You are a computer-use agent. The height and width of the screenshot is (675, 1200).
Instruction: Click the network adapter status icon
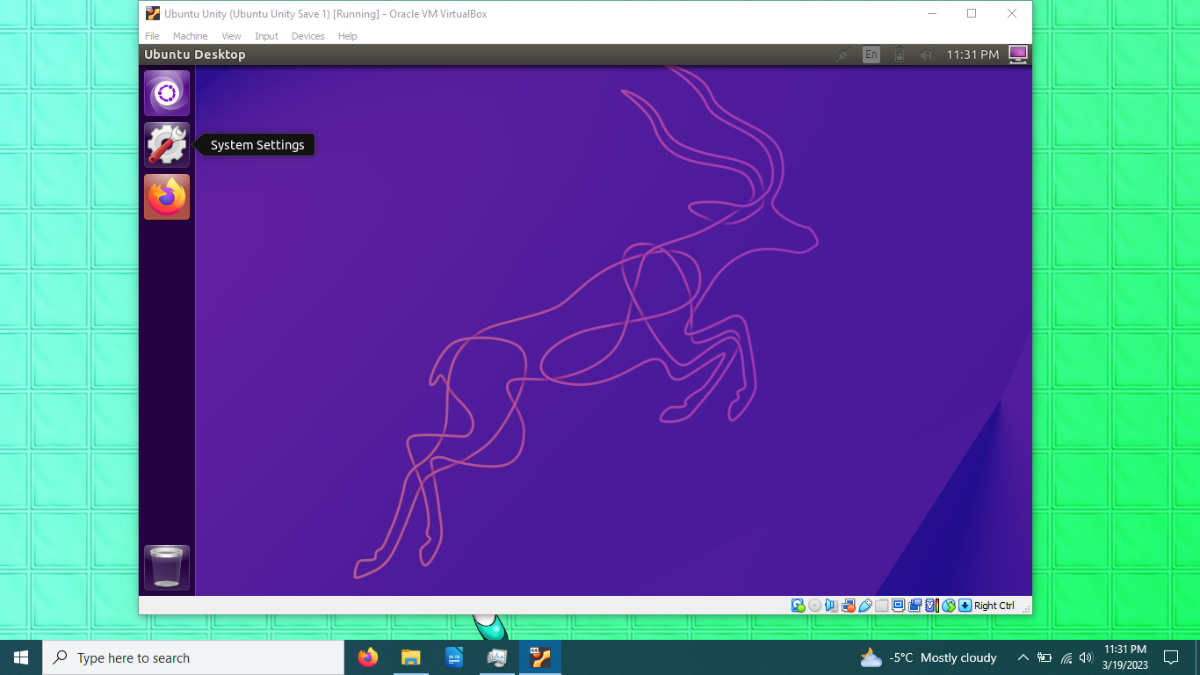[848, 605]
